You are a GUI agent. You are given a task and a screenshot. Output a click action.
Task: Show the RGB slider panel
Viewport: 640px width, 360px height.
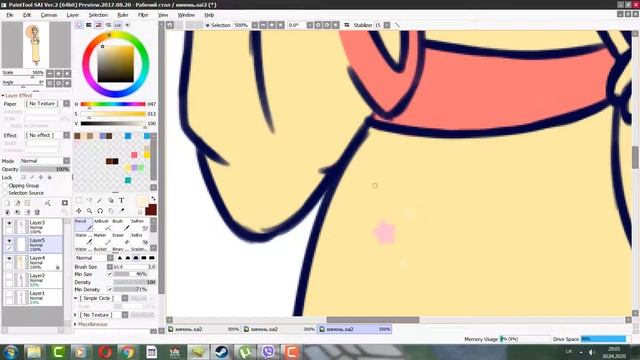point(89,25)
